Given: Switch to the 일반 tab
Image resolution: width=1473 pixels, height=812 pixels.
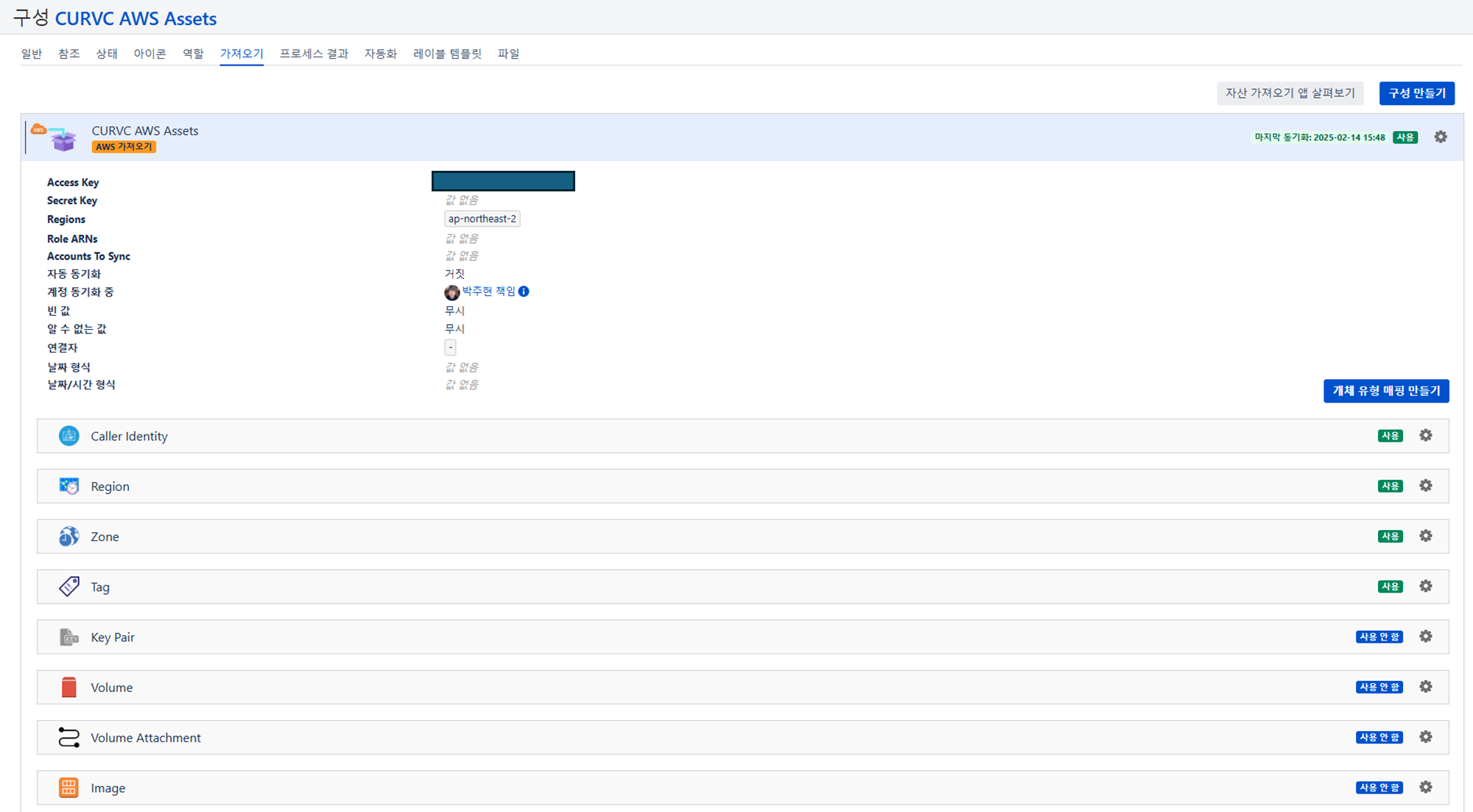Looking at the screenshot, I should point(32,54).
